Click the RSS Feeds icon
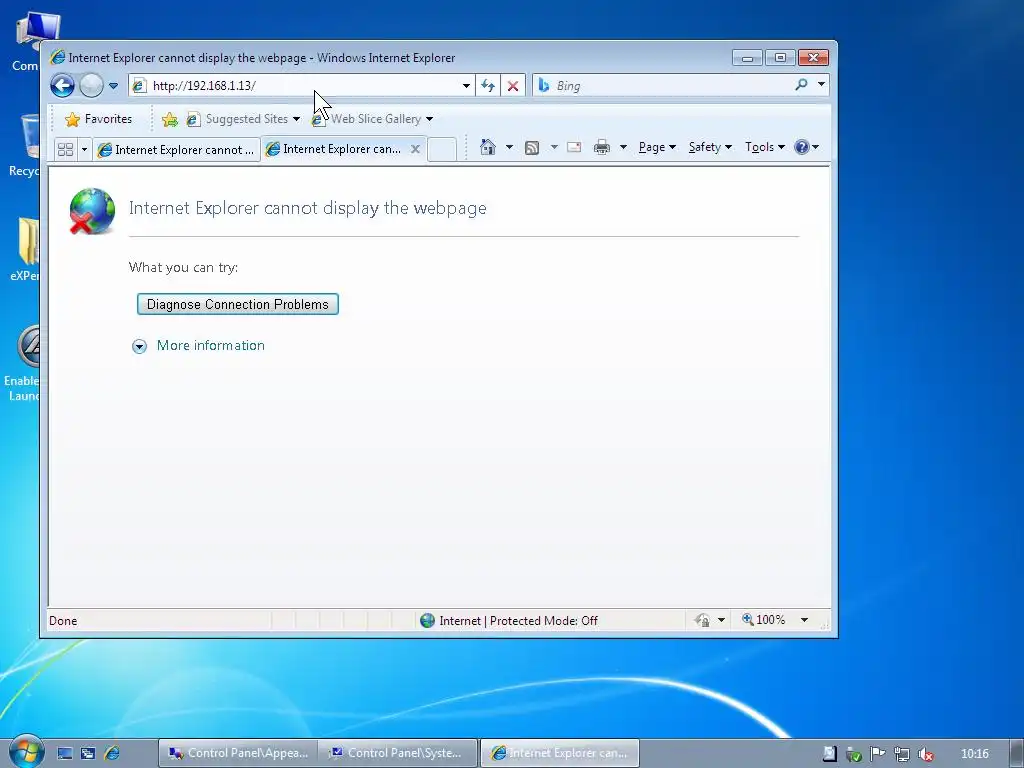This screenshot has width=1024, height=768. [x=532, y=148]
